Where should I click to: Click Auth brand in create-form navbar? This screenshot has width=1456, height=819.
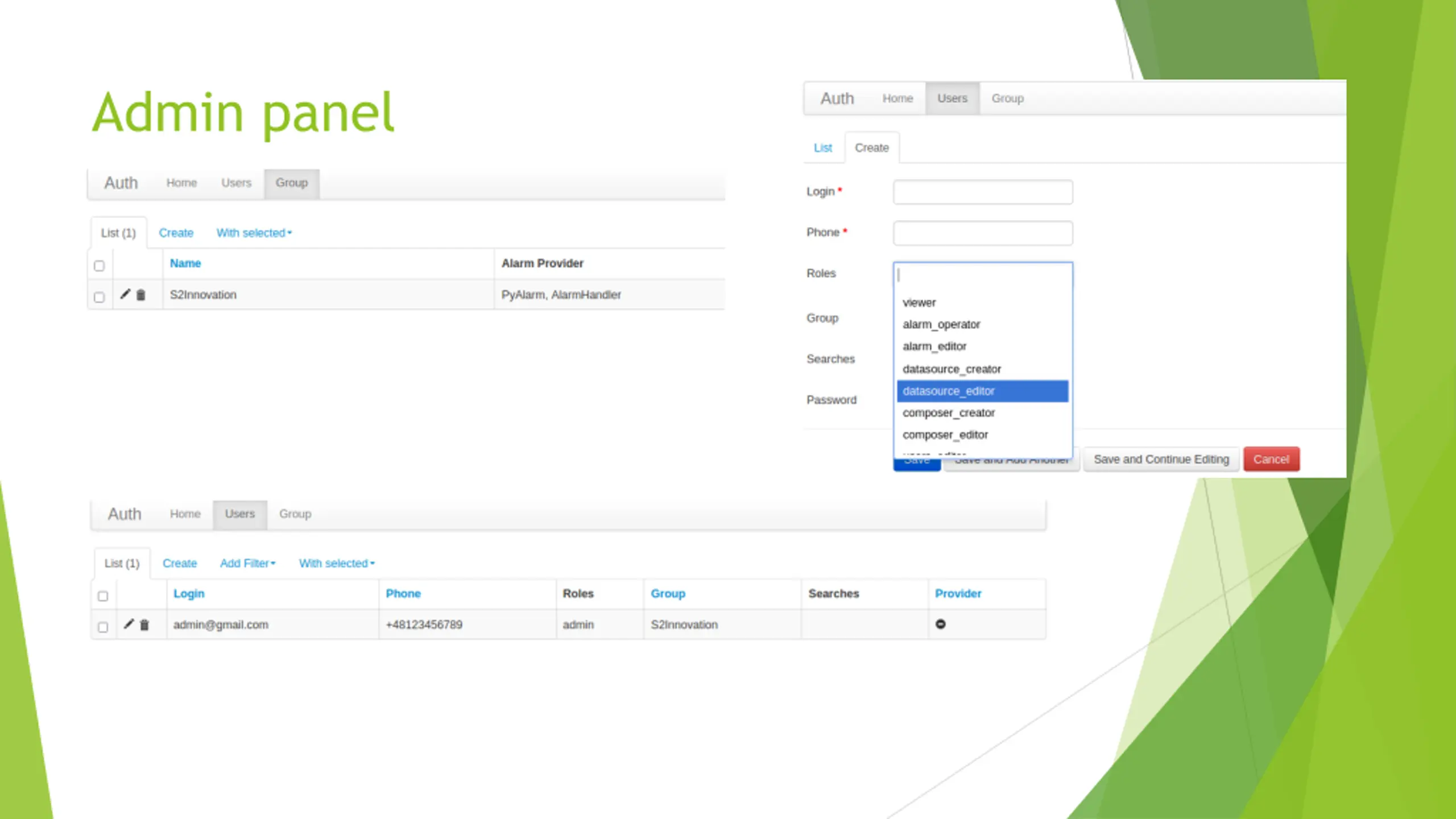(x=837, y=98)
